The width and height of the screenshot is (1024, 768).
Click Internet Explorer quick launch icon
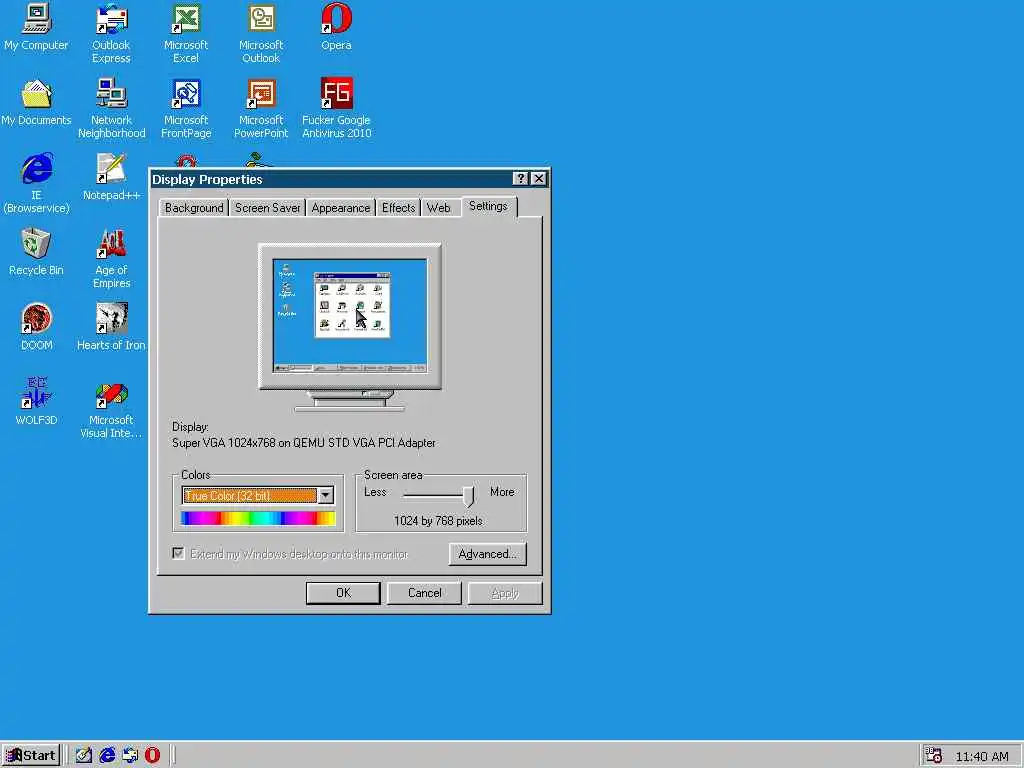[x=107, y=755]
